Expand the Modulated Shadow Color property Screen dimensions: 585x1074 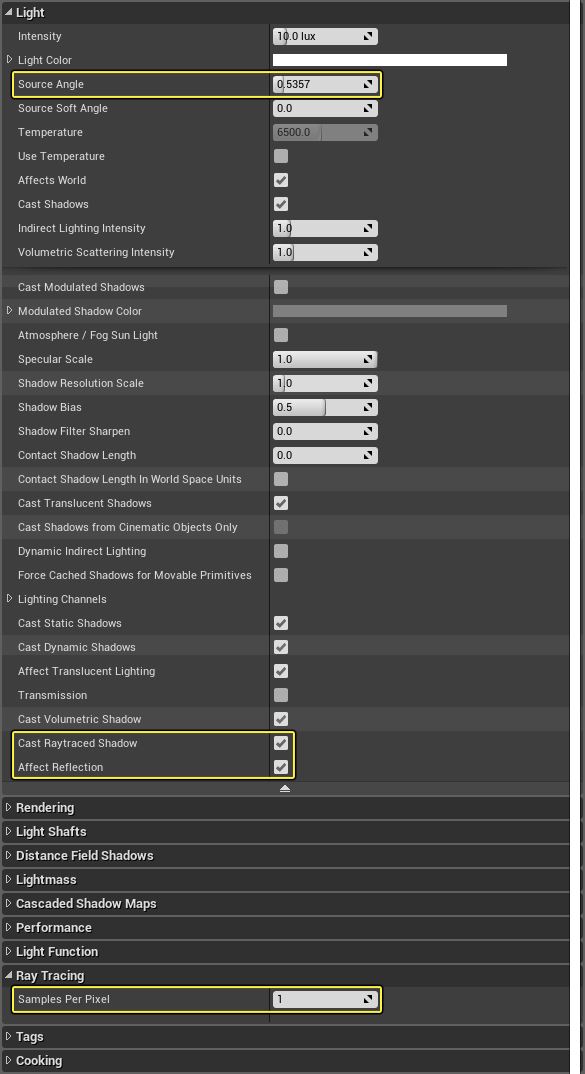[x=7, y=311]
